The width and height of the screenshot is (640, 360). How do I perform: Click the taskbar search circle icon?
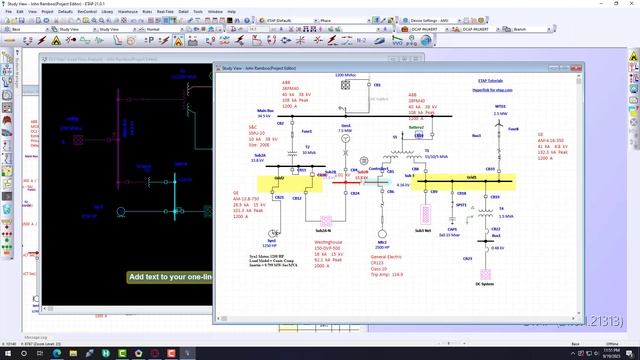[24, 353]
